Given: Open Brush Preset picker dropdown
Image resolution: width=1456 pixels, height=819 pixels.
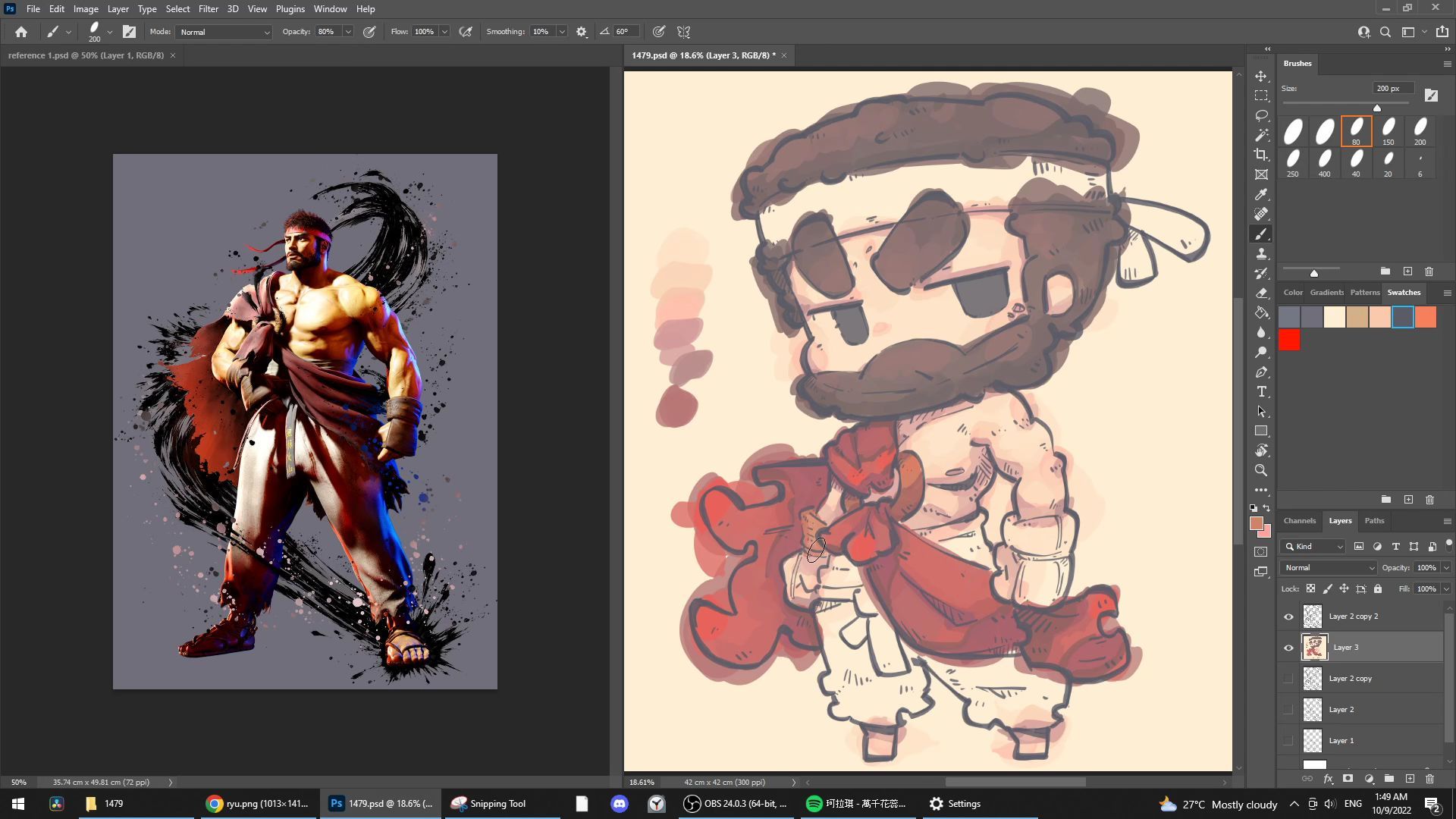Looking at the screenshot, I should coord(110,32).
